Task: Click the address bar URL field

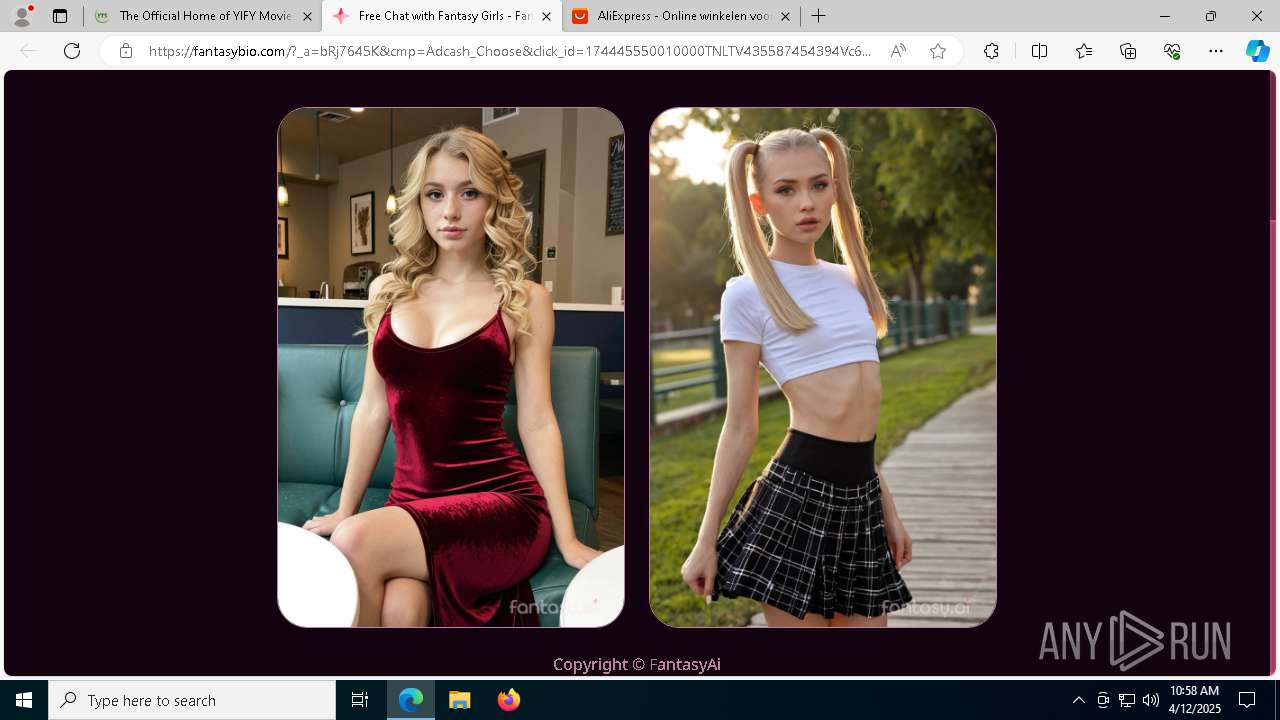Action: click(510, 51)
